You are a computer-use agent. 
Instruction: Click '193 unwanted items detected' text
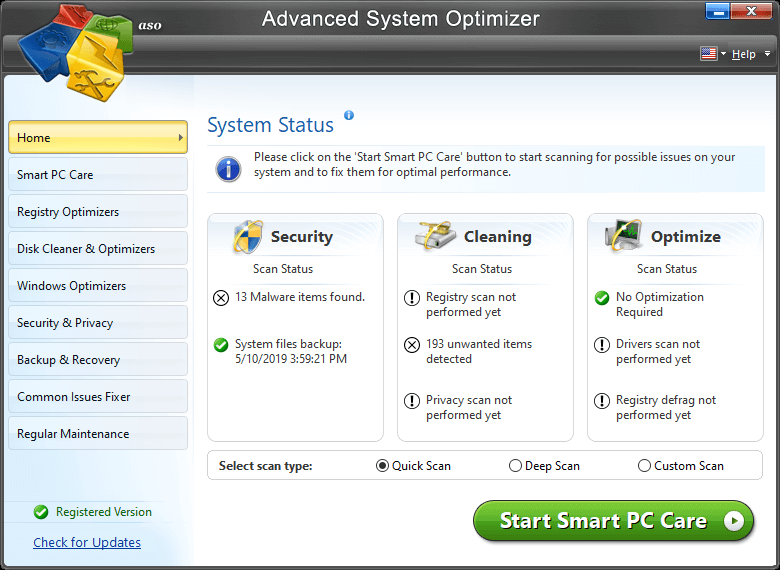[479, 351]
